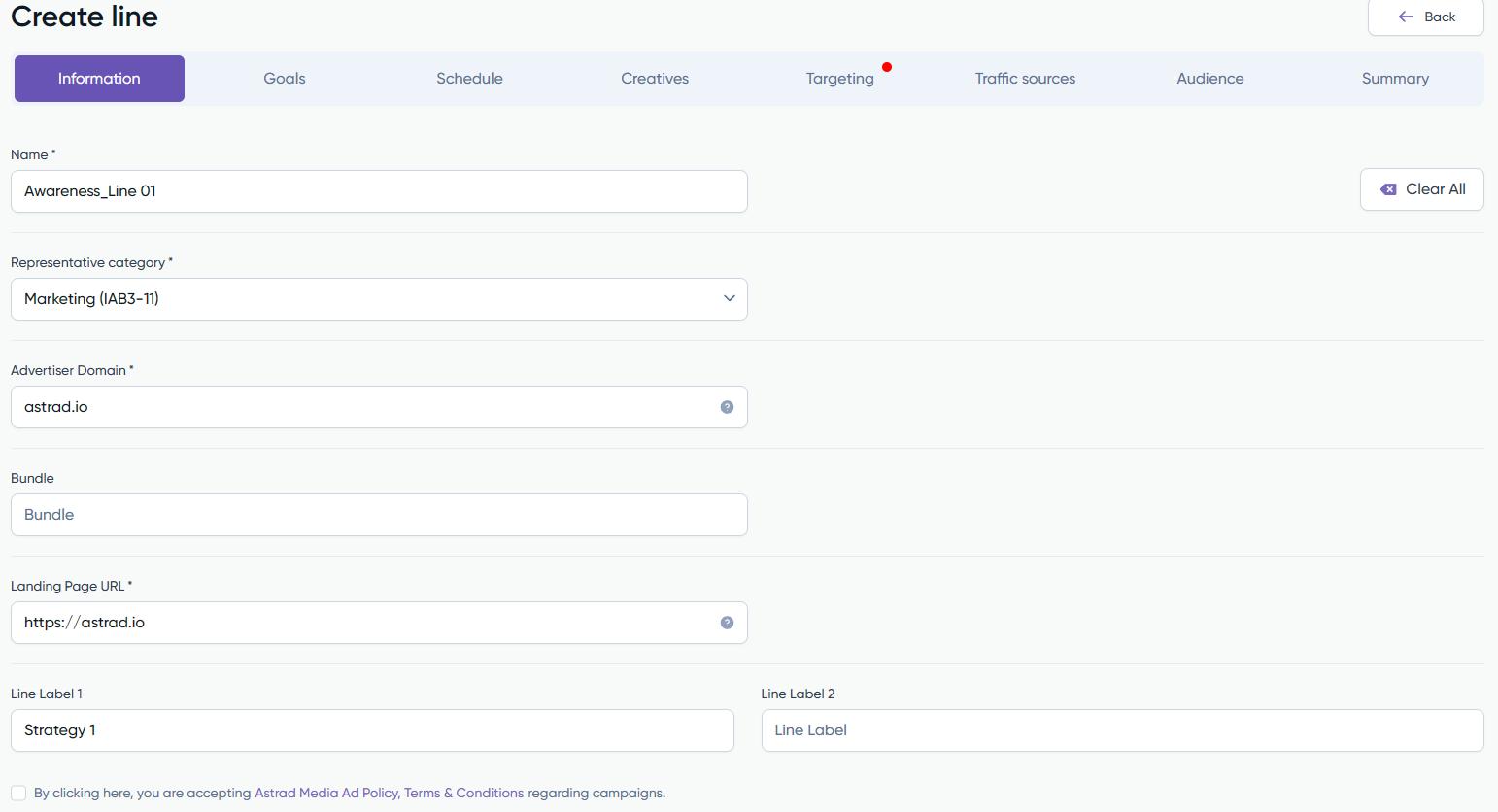Screen dimensions: 1498x812
Task: Focus the empty Bundle input field
Action: pyautogui.click(x=379, y=515)
